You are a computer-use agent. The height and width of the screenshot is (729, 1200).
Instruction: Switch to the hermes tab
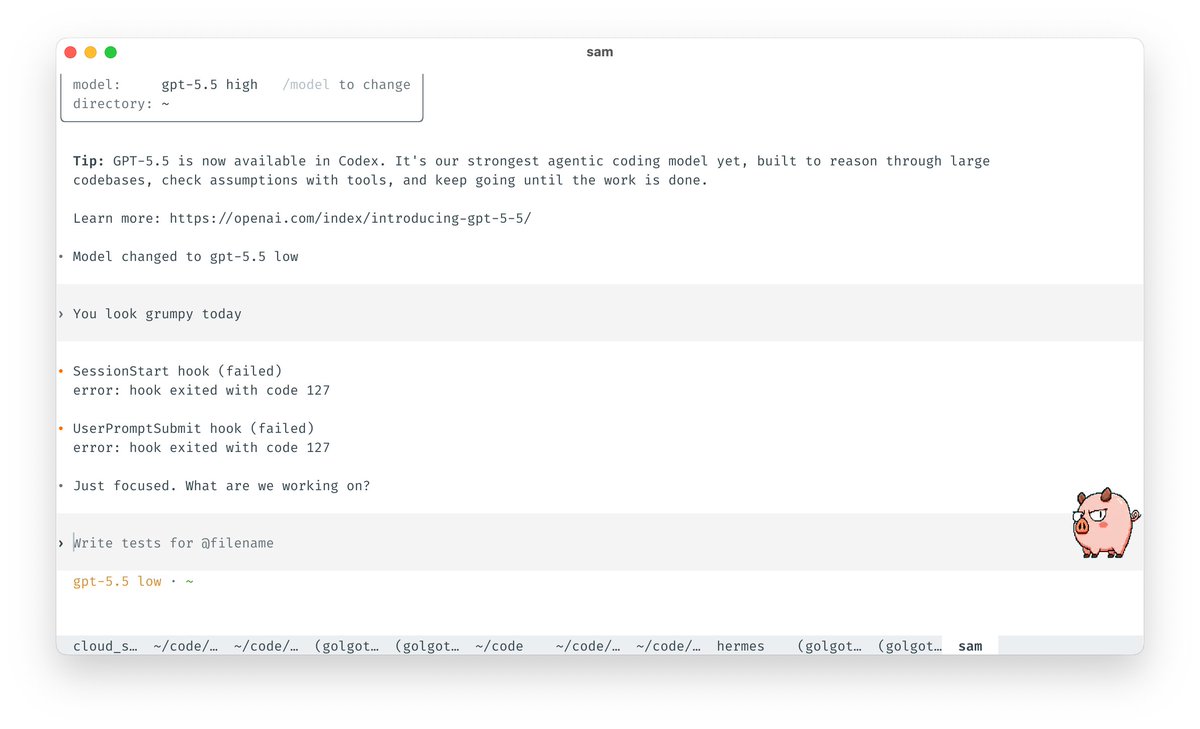point(740,646)
